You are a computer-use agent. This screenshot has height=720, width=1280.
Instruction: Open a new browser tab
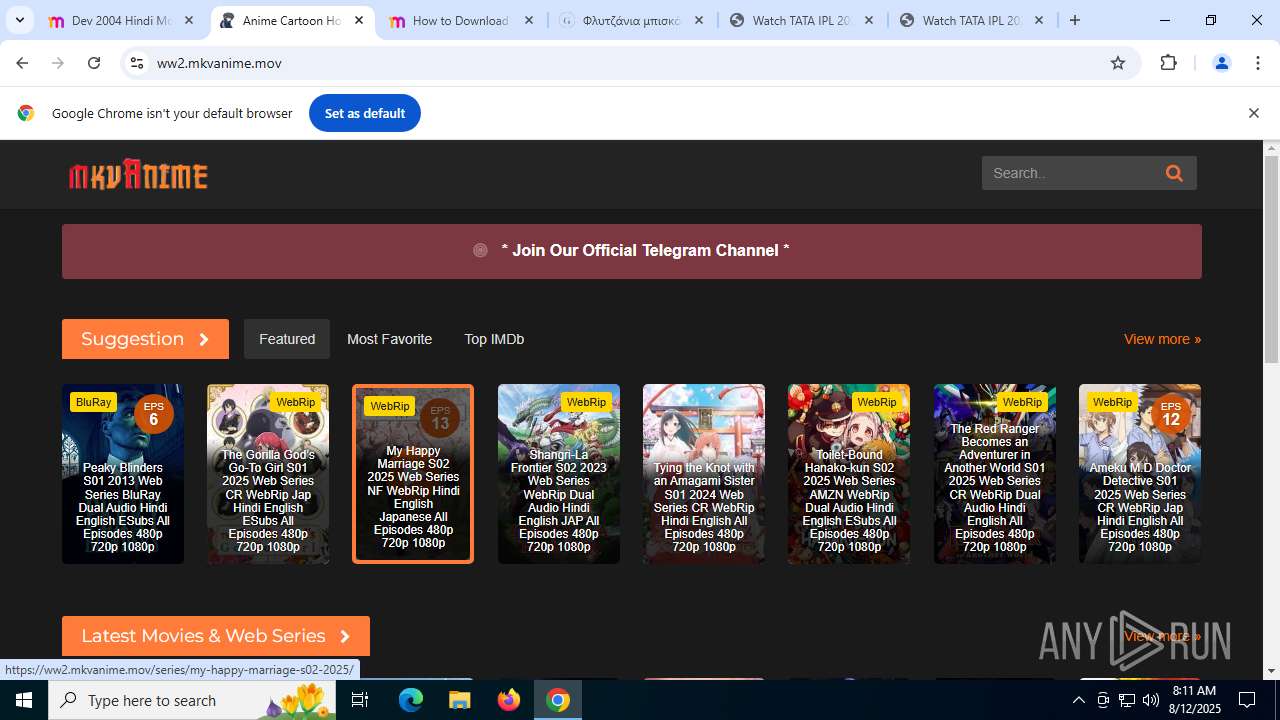pos(1075,20)
